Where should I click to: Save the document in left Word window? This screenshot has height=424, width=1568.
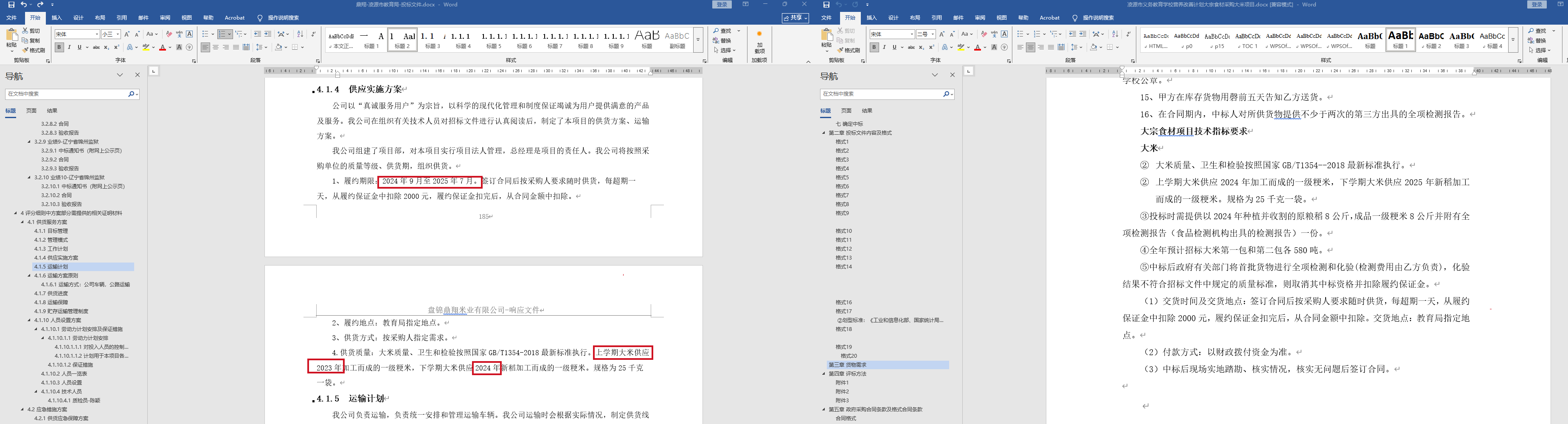[x=11, y=4]
